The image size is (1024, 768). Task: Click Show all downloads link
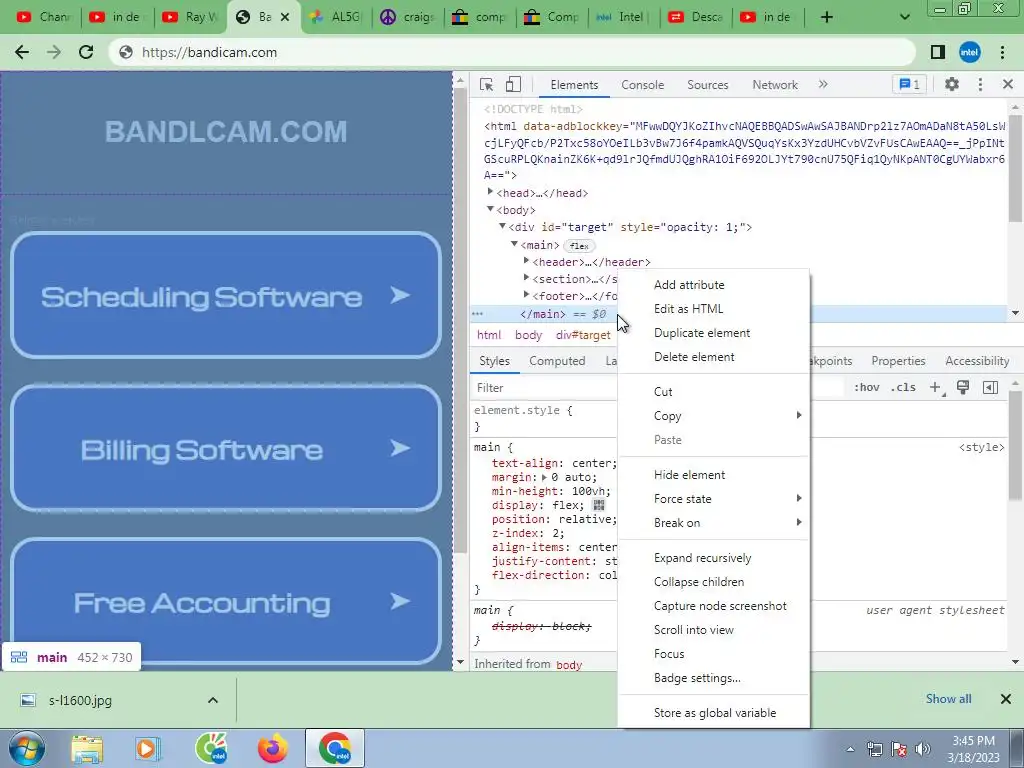948,699
